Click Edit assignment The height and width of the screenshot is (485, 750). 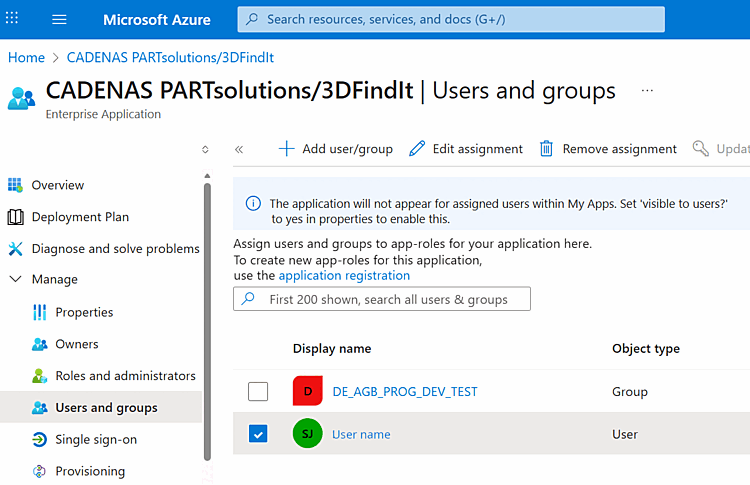point(466,149)
